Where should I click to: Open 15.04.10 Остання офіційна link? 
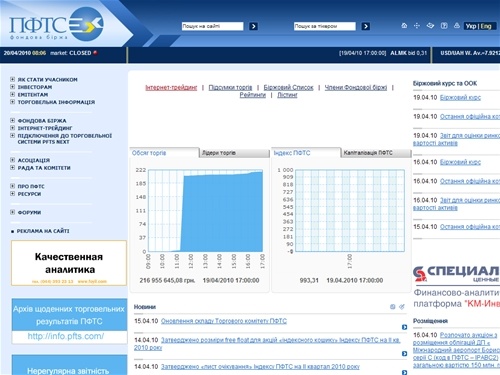[x=470, y=227]
